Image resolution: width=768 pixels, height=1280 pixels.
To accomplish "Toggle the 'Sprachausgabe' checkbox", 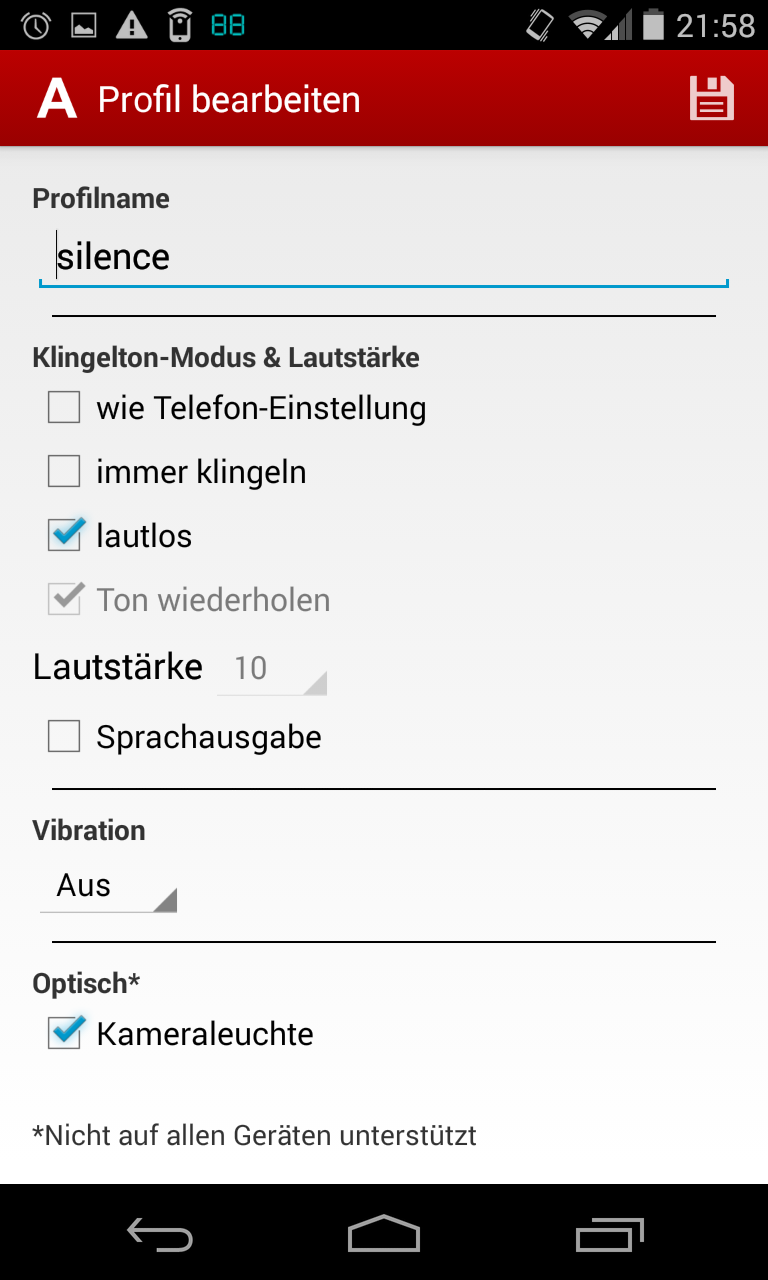I will point(65,738).
